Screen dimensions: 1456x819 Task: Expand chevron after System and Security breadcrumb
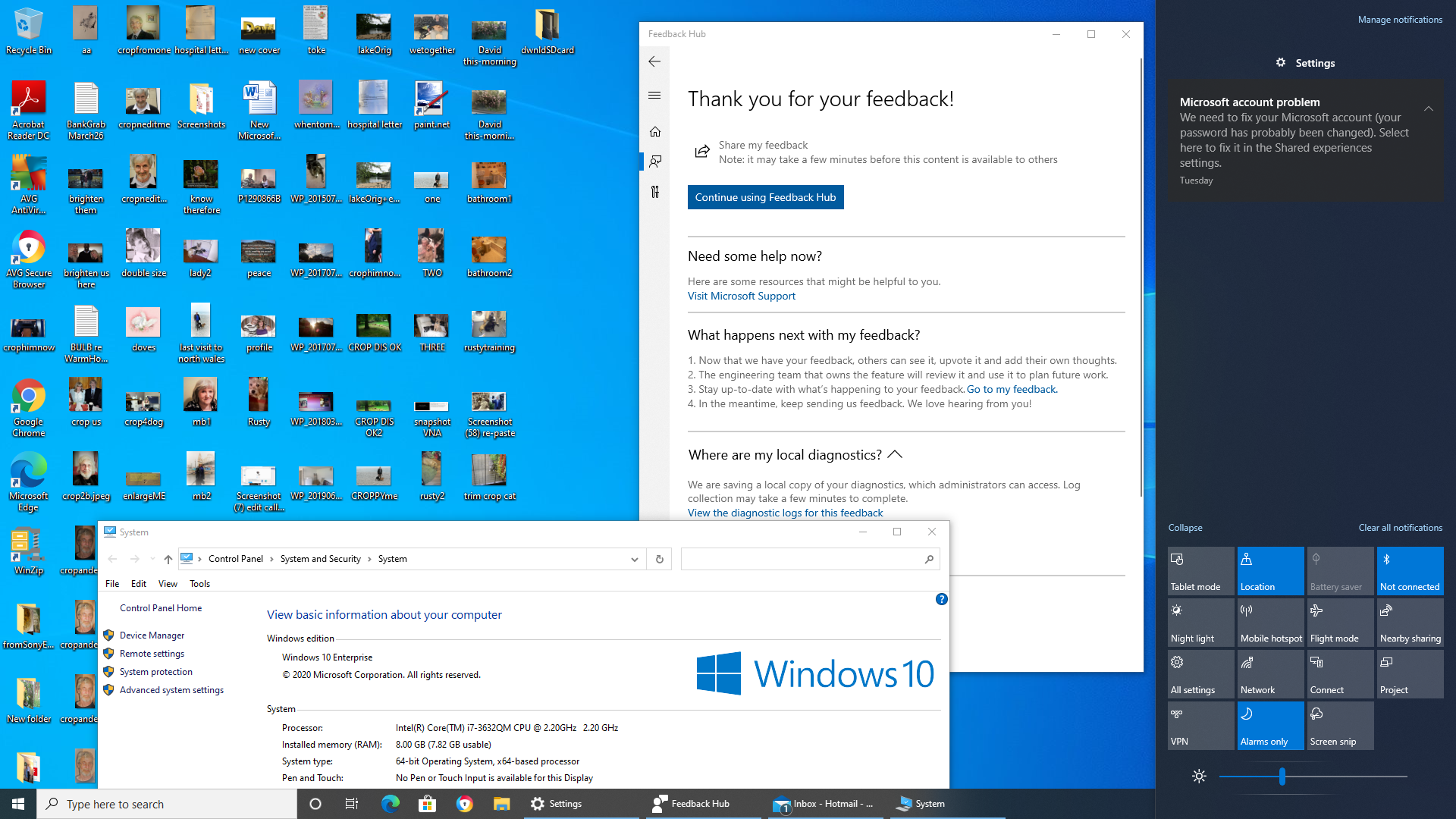(369, 559)
